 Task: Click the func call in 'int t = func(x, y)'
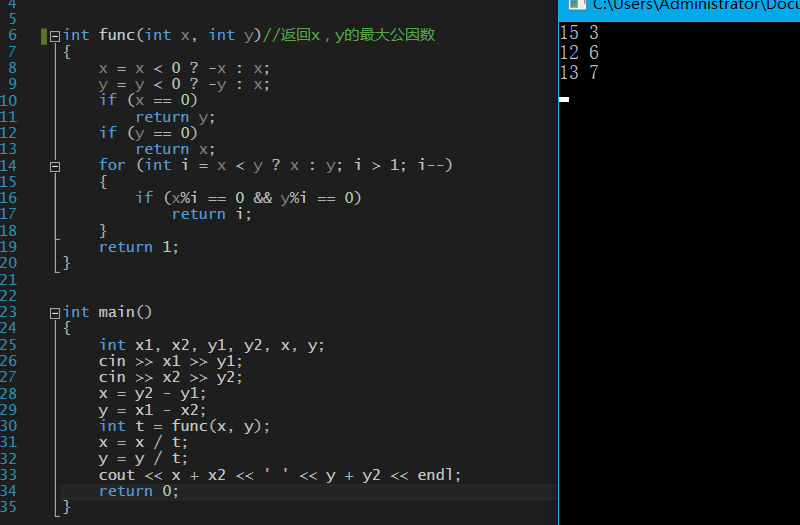click(190, 426)
